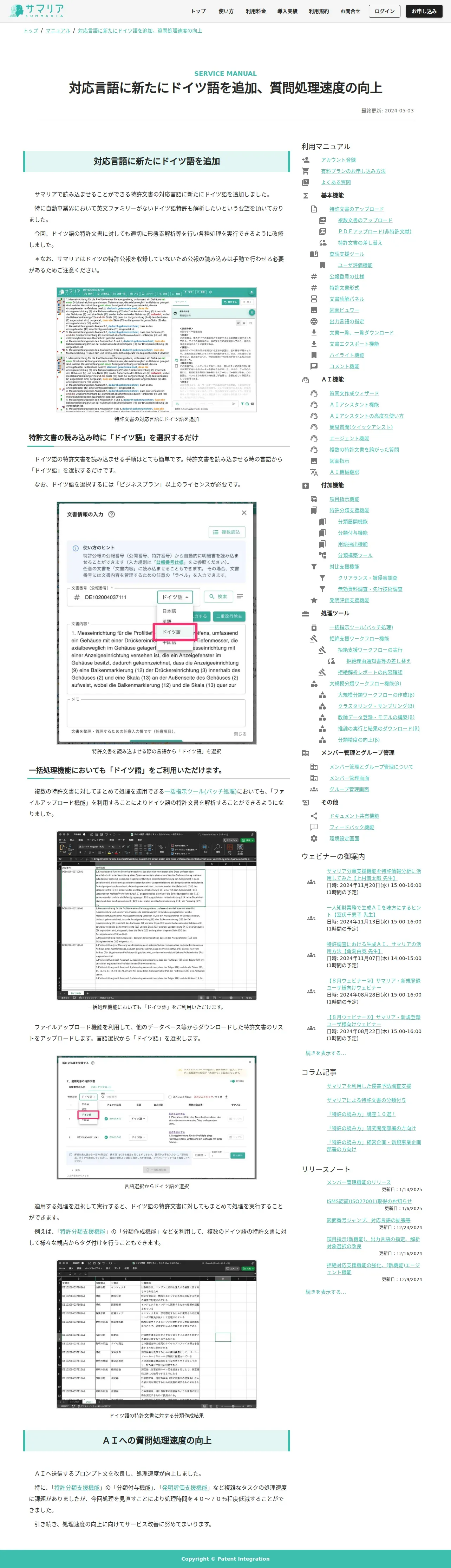The height and width of the screenshot is (1568, 451).
Task: Open the メンバー管理機能のリリース release note
Action: pyautogui.click(x=359, y=1183)
